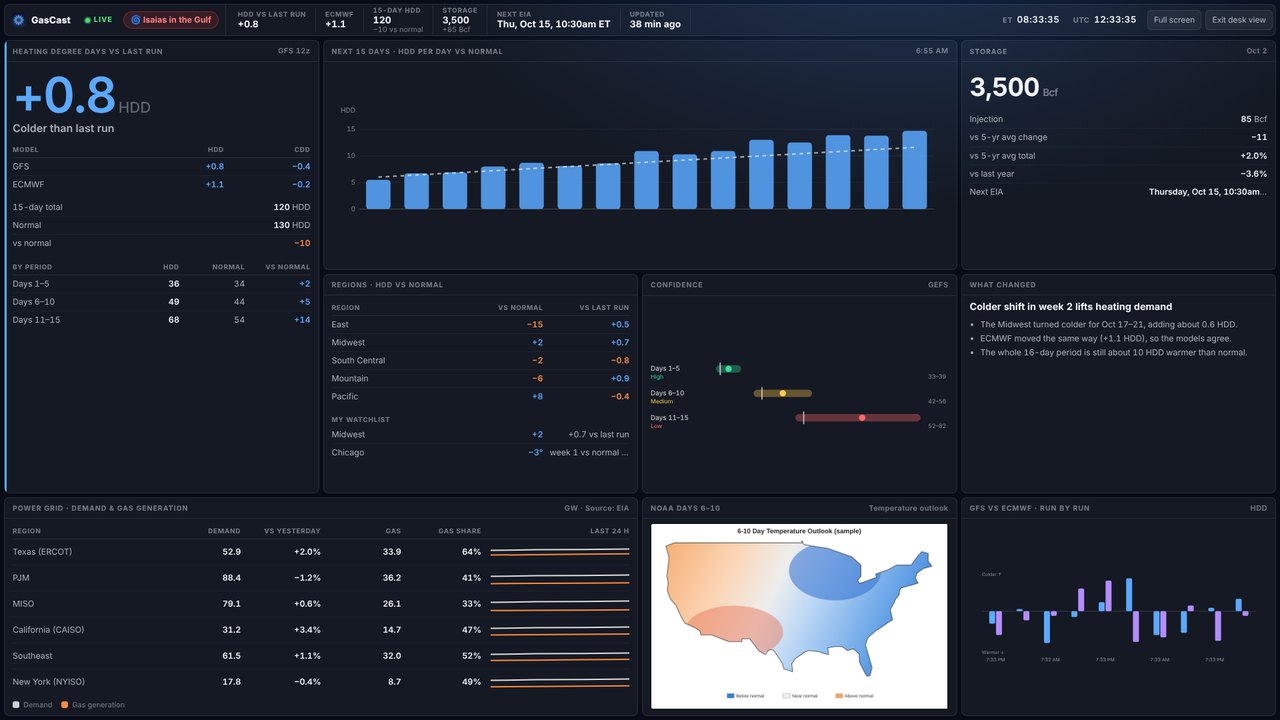Click the vs last year −3.6% row
1280x720 pixels.
coord(1118,174)
